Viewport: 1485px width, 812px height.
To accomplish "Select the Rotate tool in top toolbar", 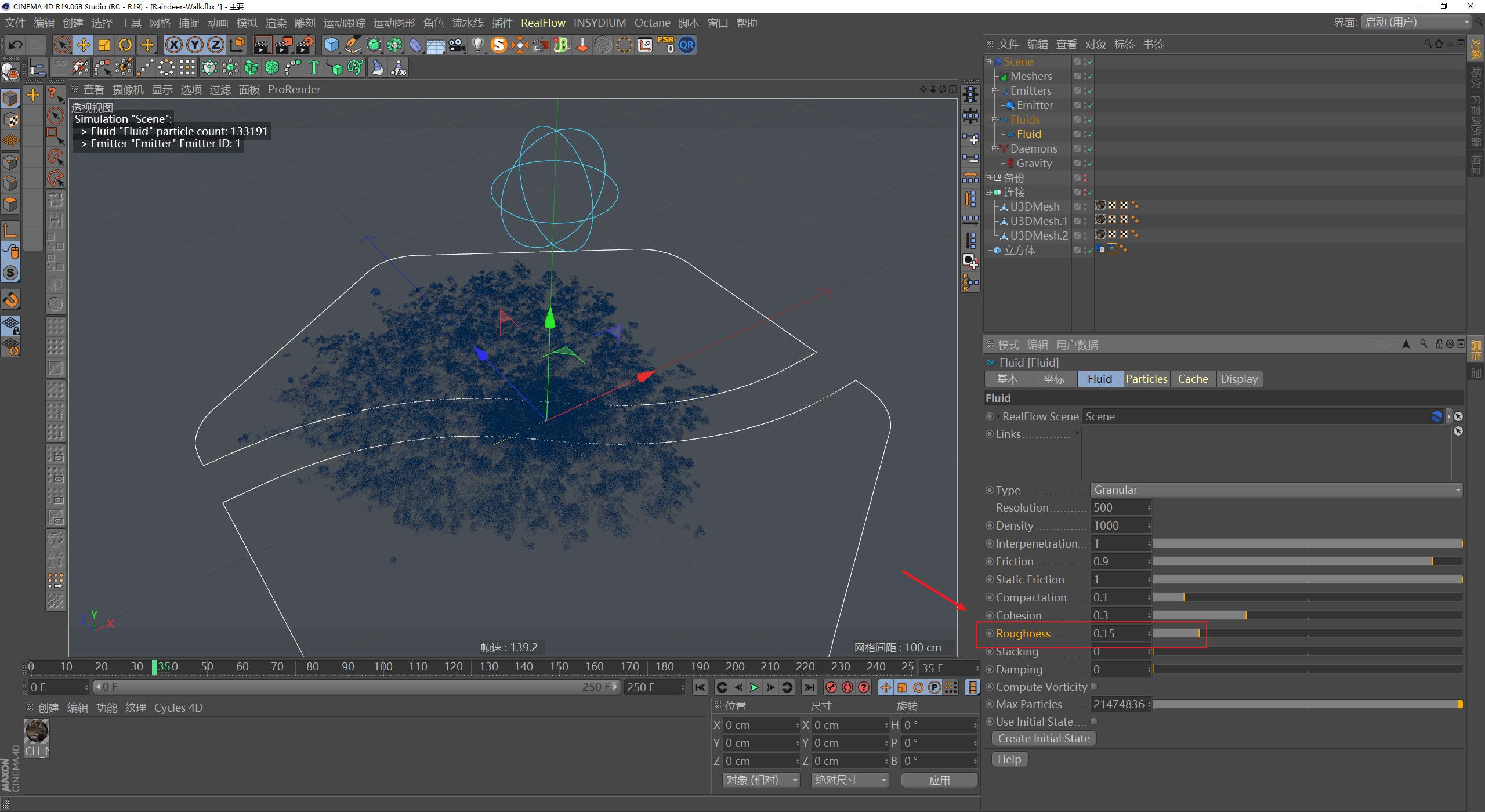I will pyautogui.click(x=125, y=45).
